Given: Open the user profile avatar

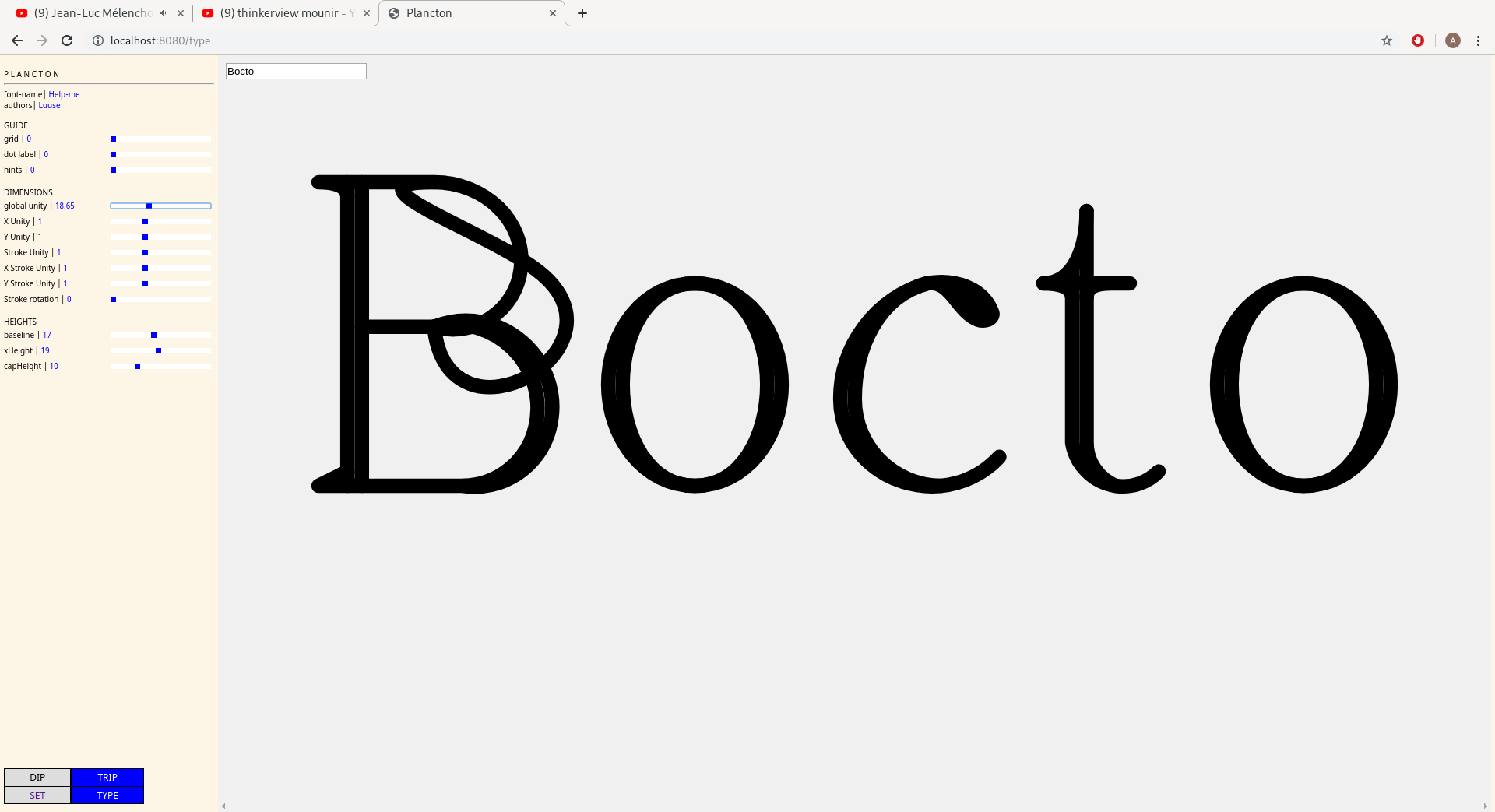Looking at the screenshot, I should (x=1452, y=40).
